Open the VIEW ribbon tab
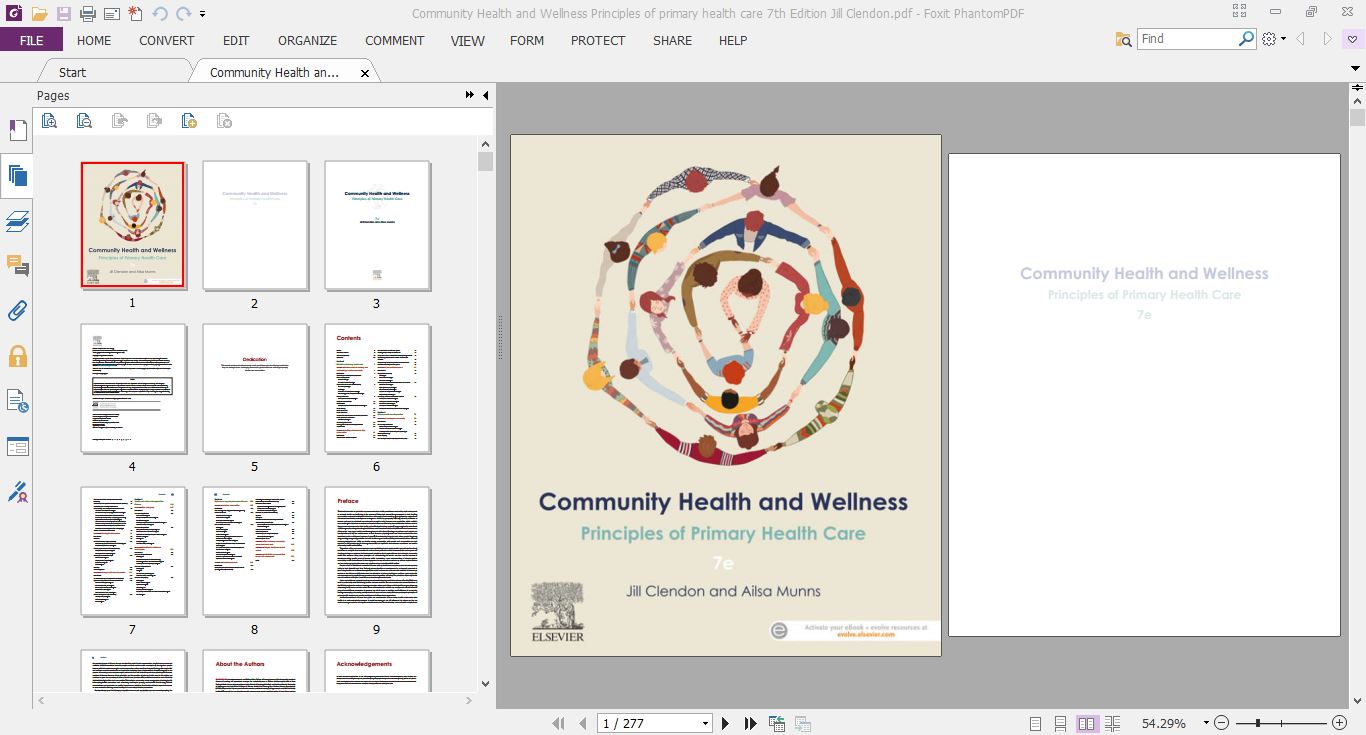 click(x=467, y=40)
